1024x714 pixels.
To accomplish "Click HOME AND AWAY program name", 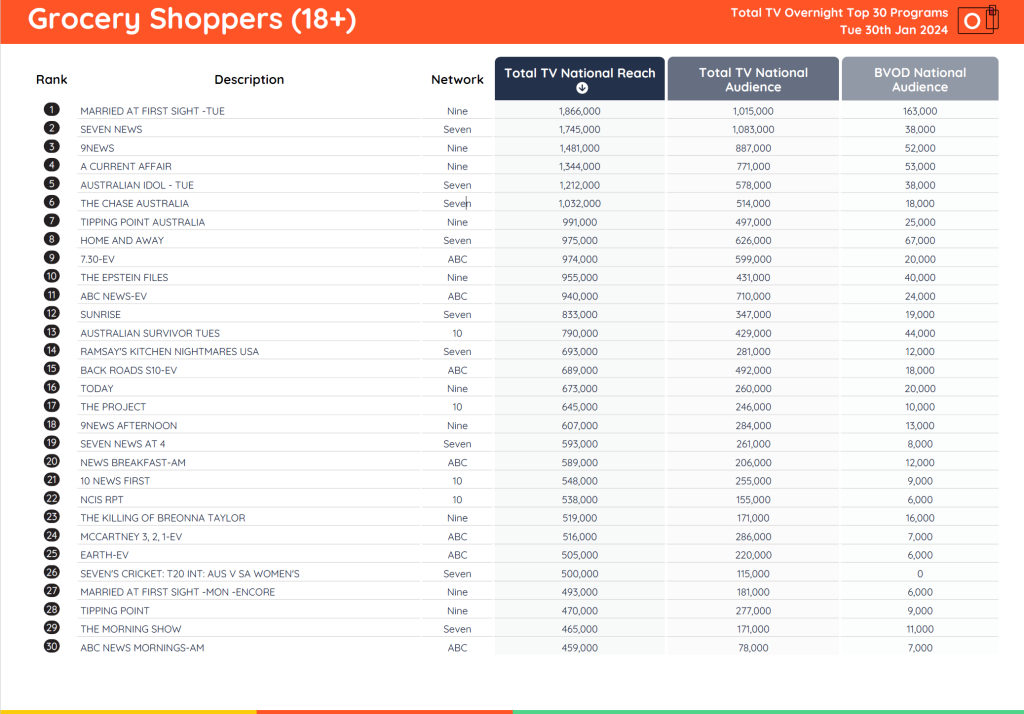I will (122, 240).
